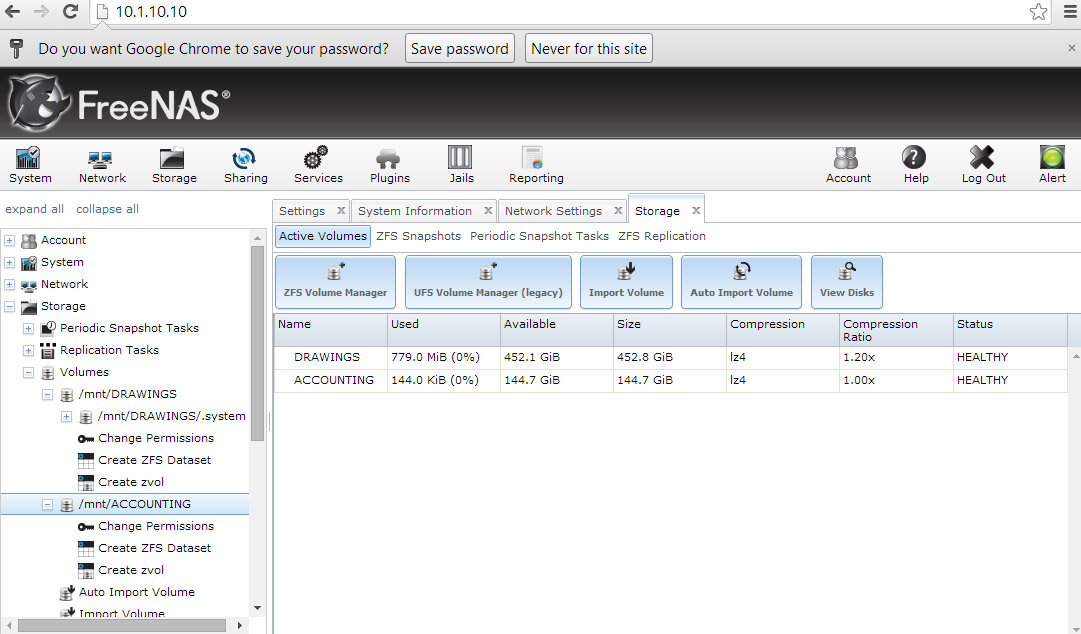Viewport: 1081px width, 634px height.
Task: Open the Storage toolbar icon
Action: tap(174, 165)
